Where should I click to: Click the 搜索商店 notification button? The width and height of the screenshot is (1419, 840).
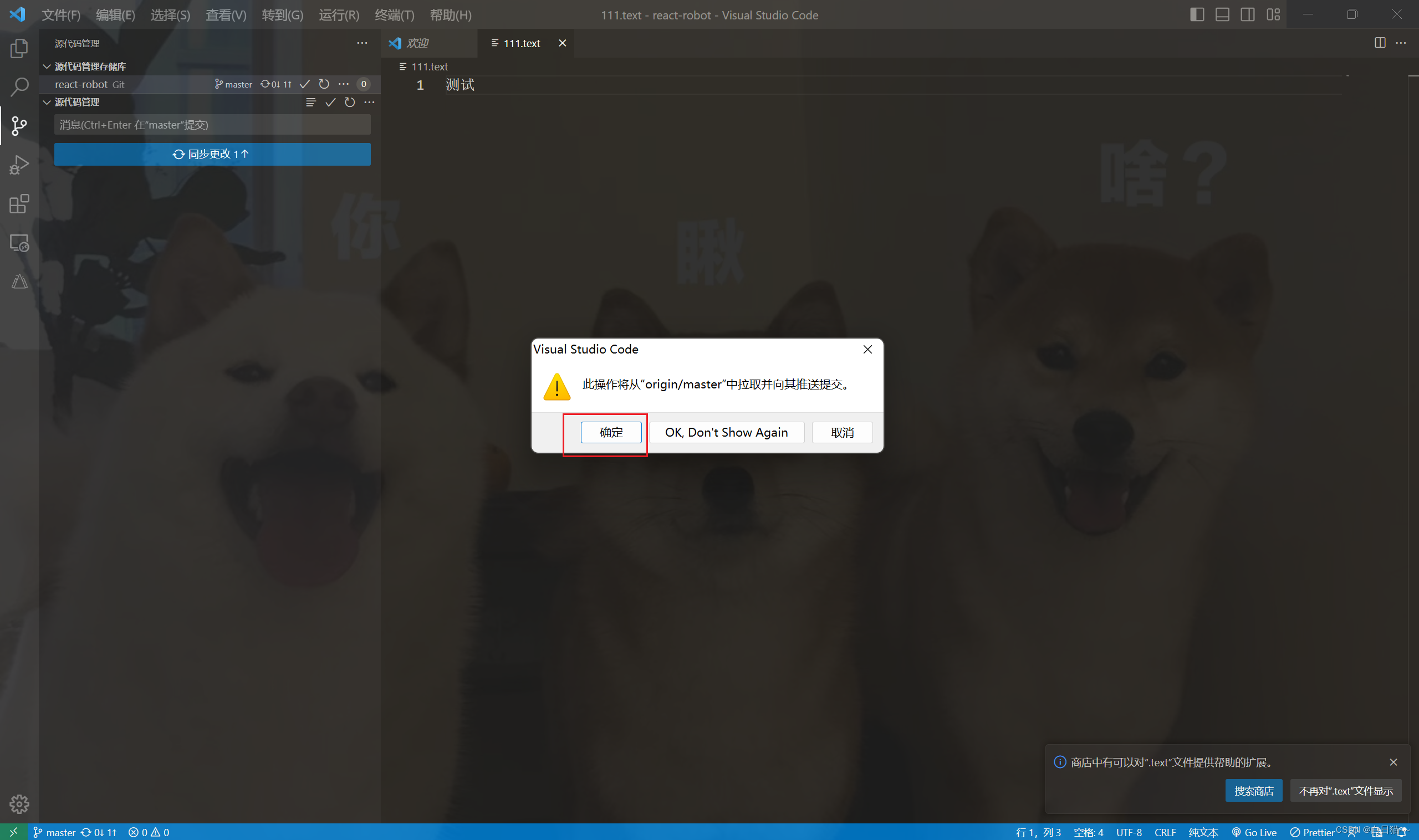tap(1253, 791)
